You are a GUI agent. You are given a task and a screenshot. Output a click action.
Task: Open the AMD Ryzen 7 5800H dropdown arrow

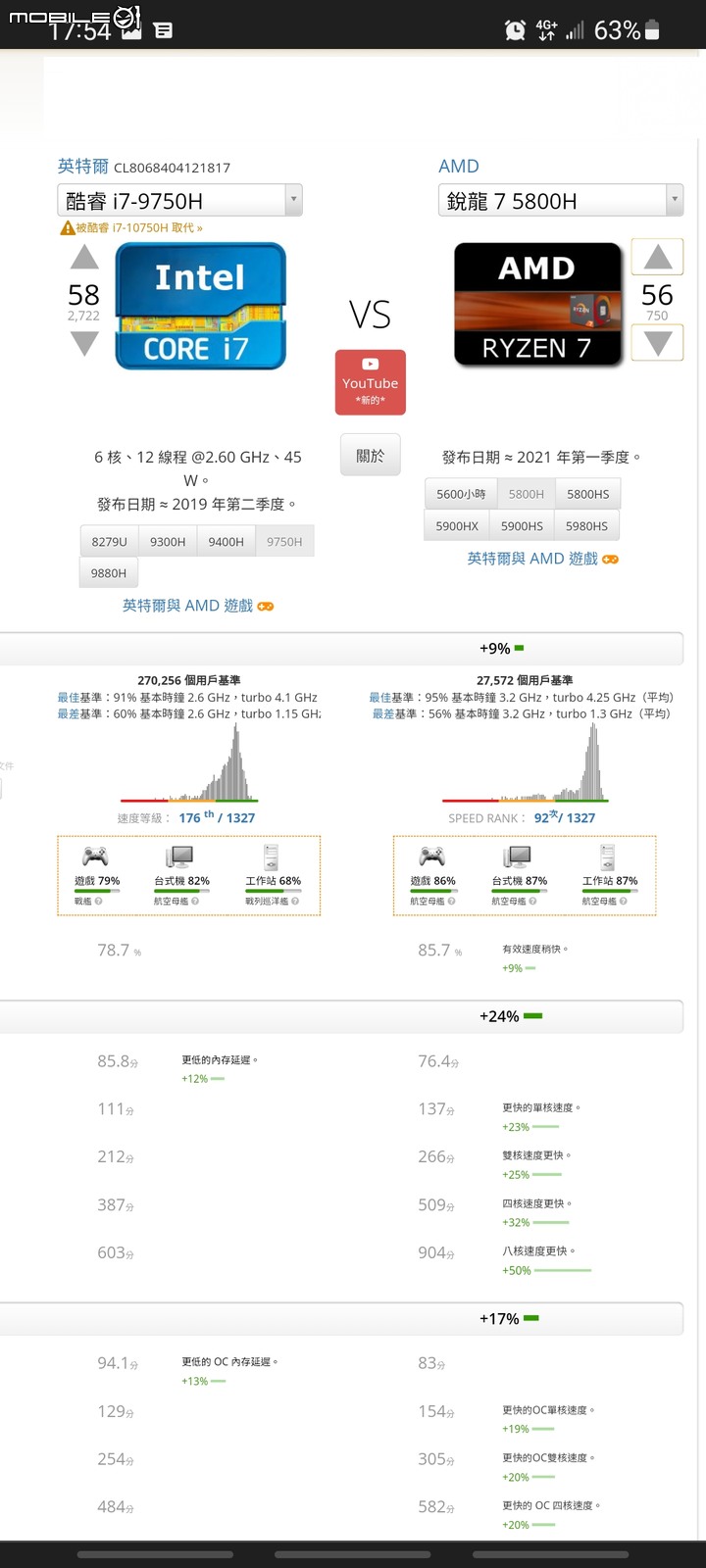[x=674, y=200]
